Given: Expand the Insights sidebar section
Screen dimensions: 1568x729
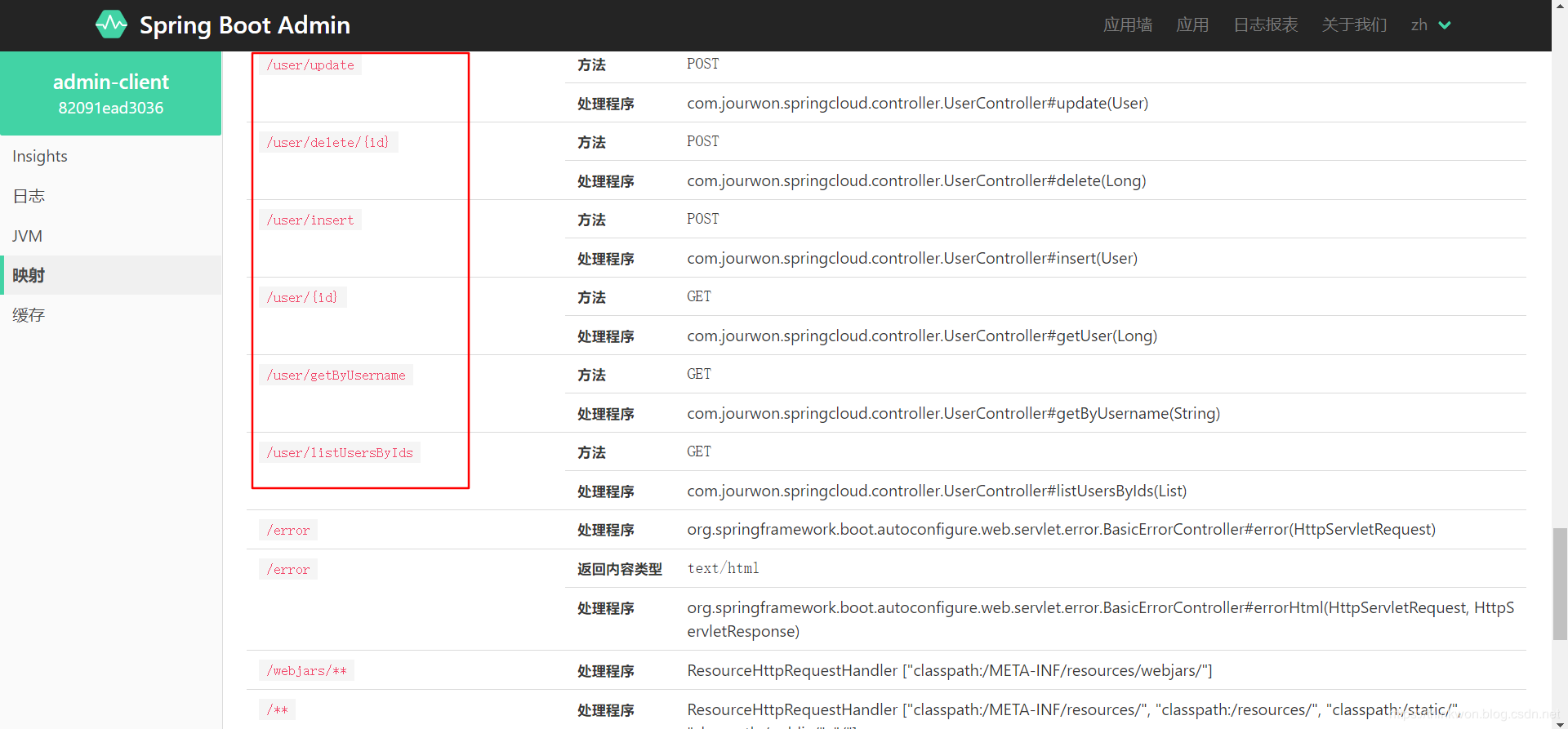Looking at the screenshot, I should coord(40,156).
